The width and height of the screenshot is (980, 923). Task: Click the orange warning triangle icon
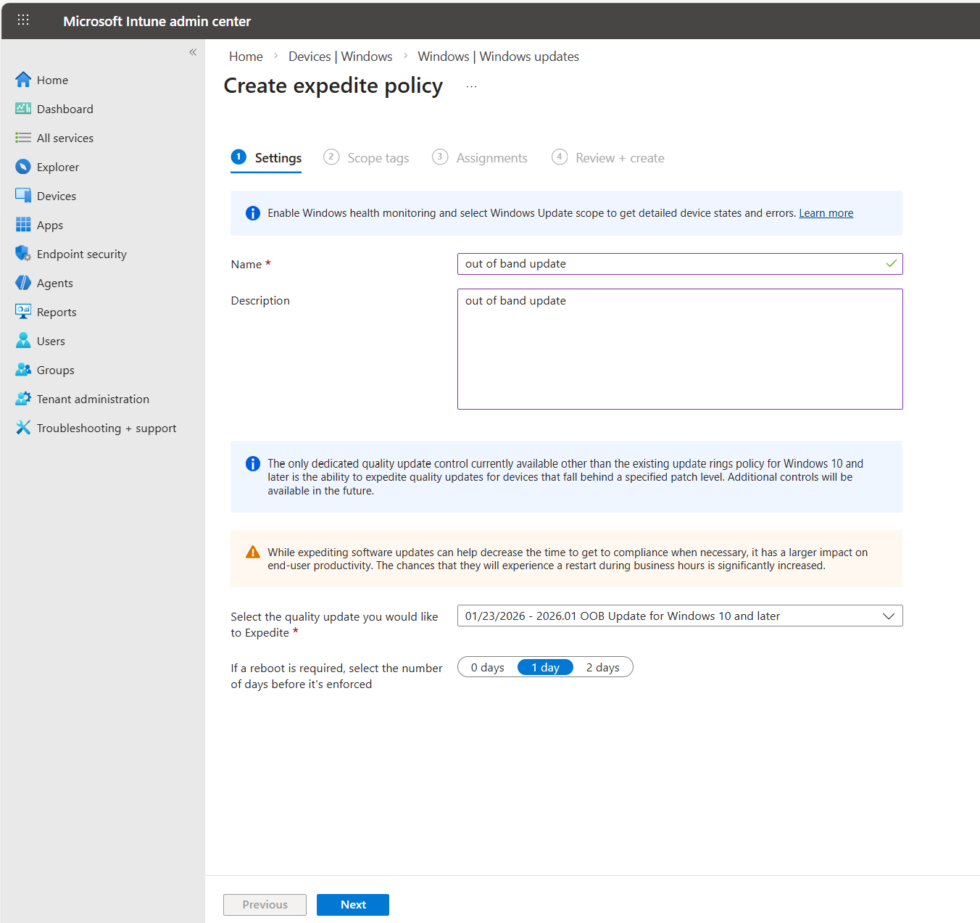coord(252,552)
